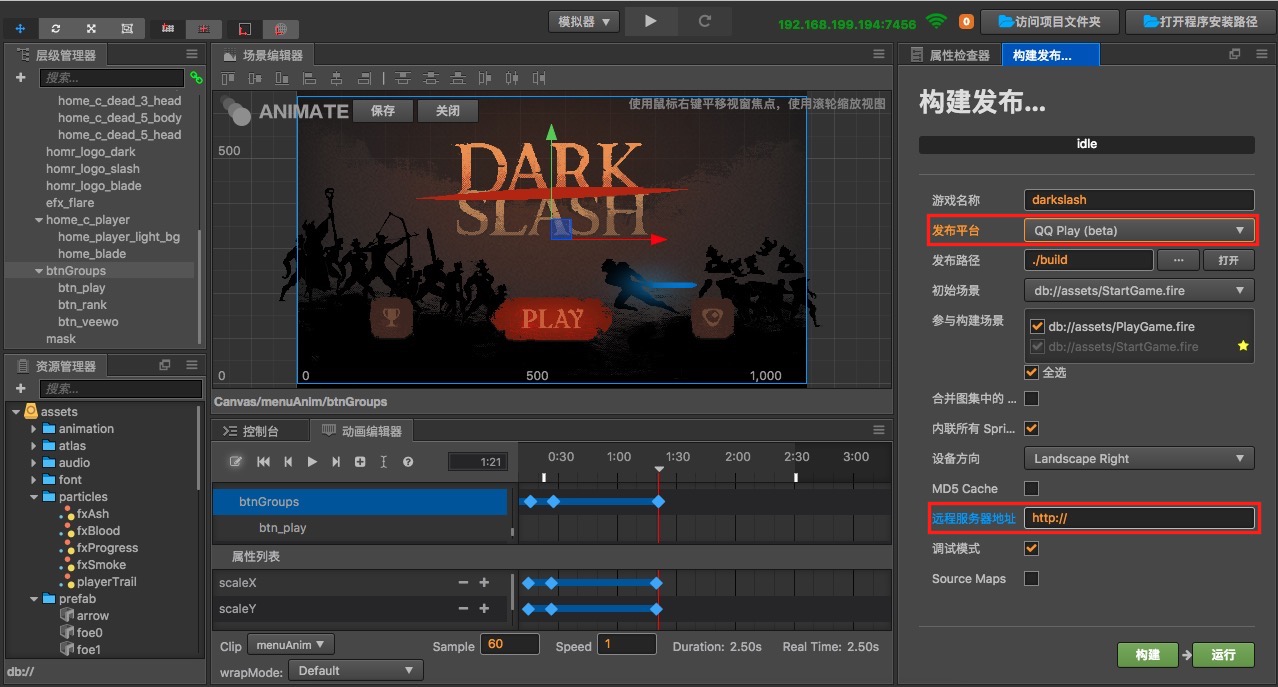
Task: Pop out the asset manager panel
Action: coord(165,365)
